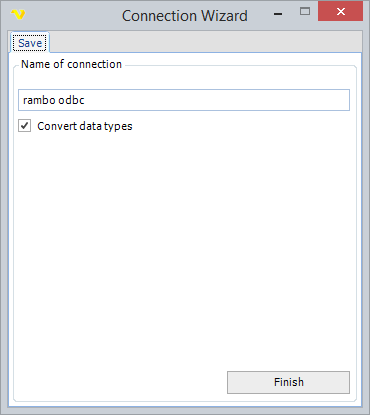The image size is (370, 415).
Task: Maximize the Connection Wizard window
Action: [x=305, y=12]
